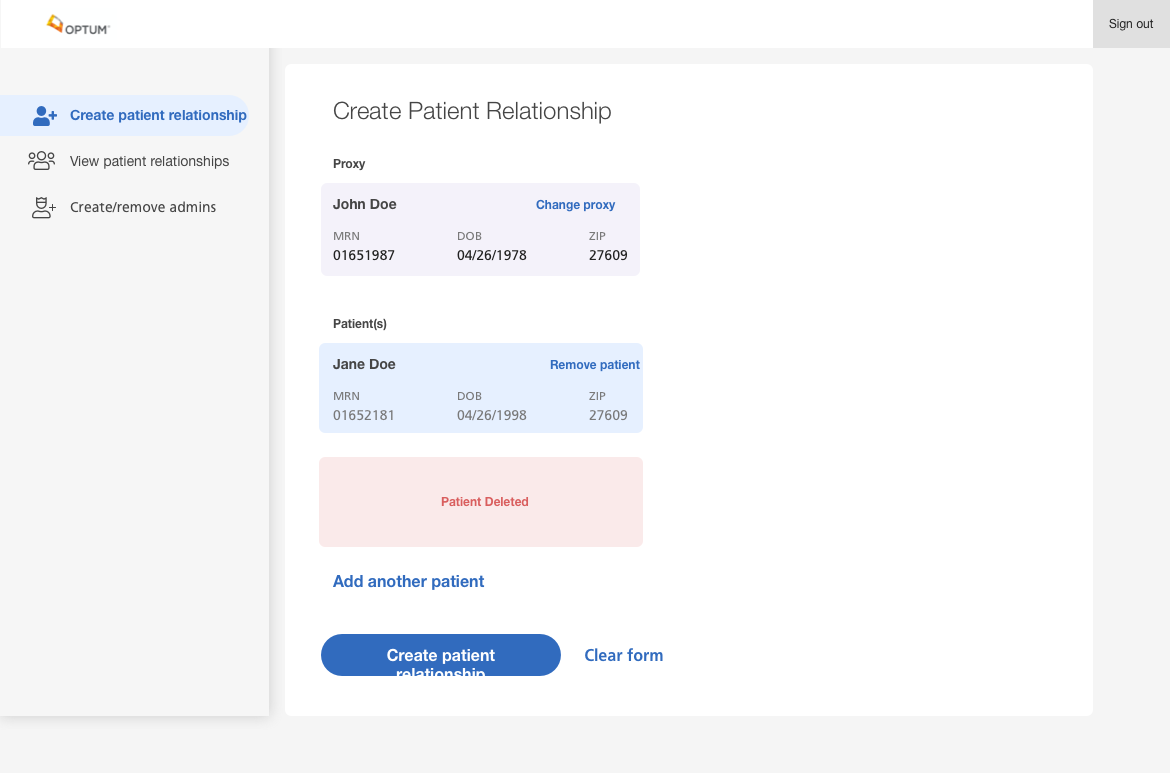
Task: Remove patient Jane Doe
Action: (594, 365)
